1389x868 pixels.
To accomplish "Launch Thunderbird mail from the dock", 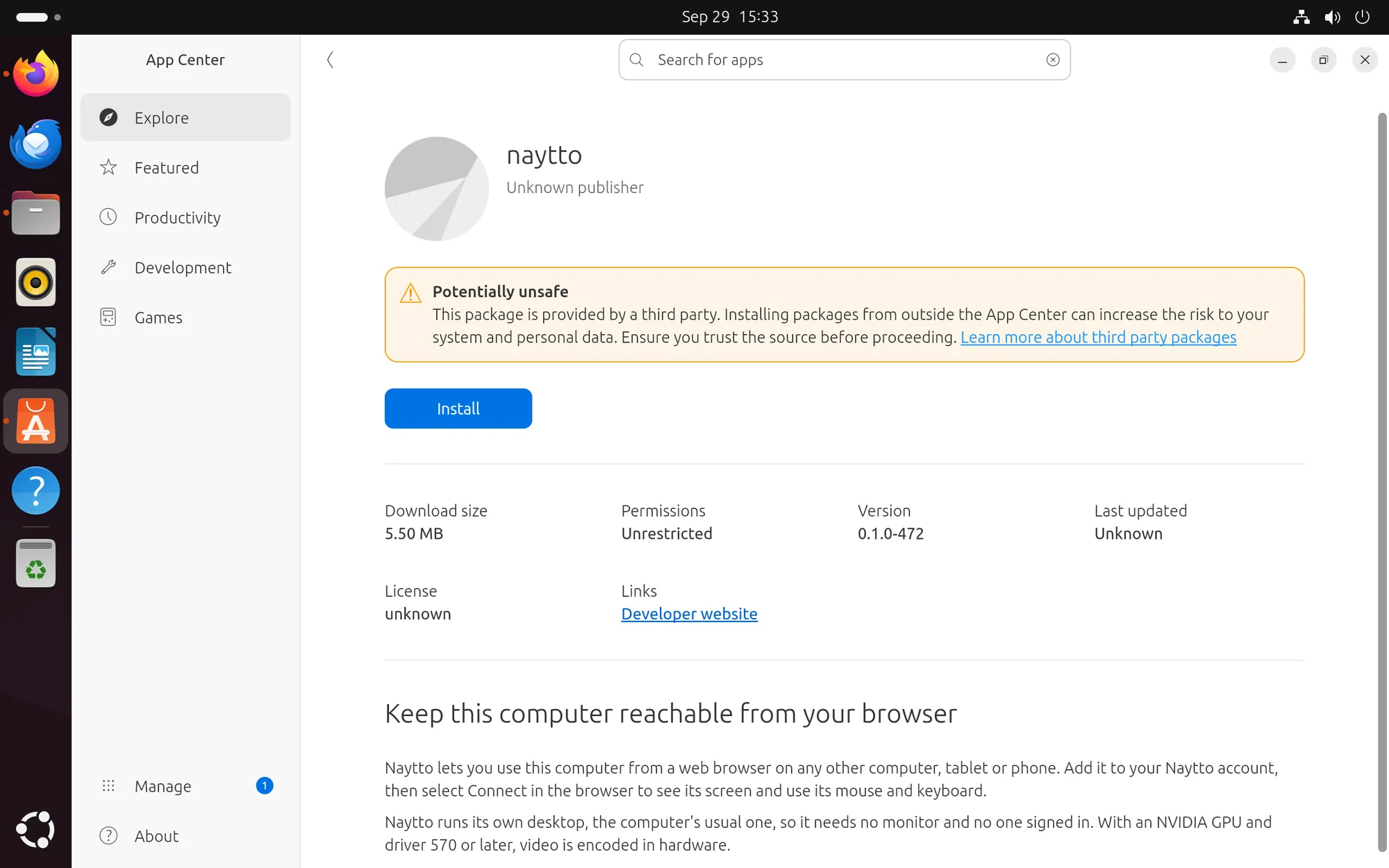I will [35, 144].
